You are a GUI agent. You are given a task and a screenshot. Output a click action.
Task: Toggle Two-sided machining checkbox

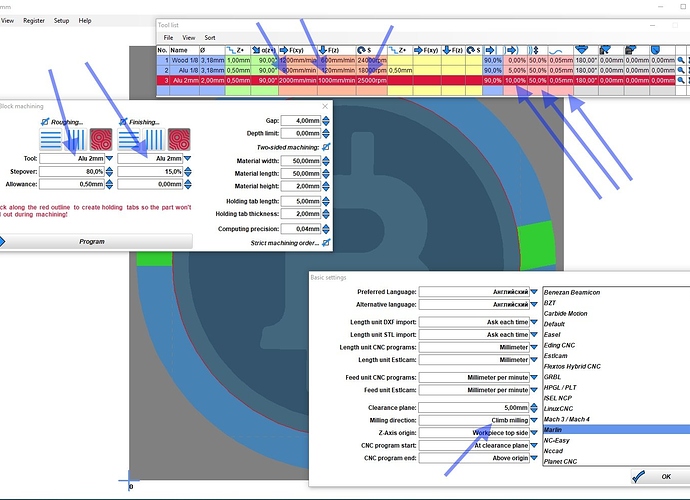(x=326, y=147)
